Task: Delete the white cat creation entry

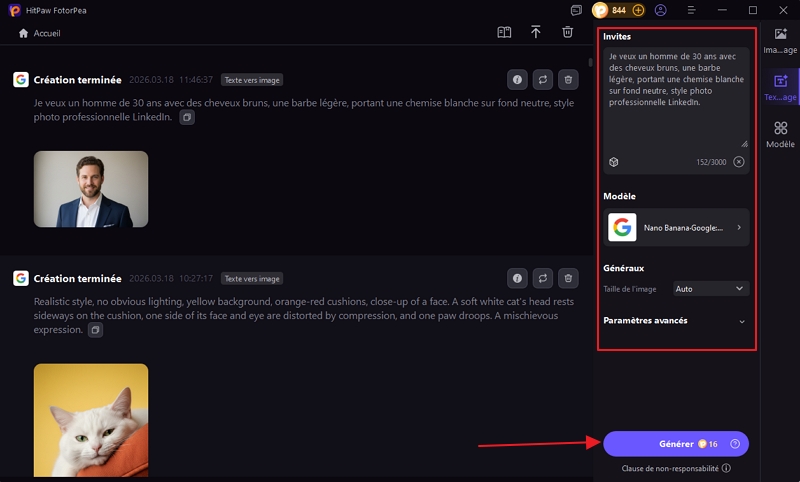Action: (x=568, y=278)
